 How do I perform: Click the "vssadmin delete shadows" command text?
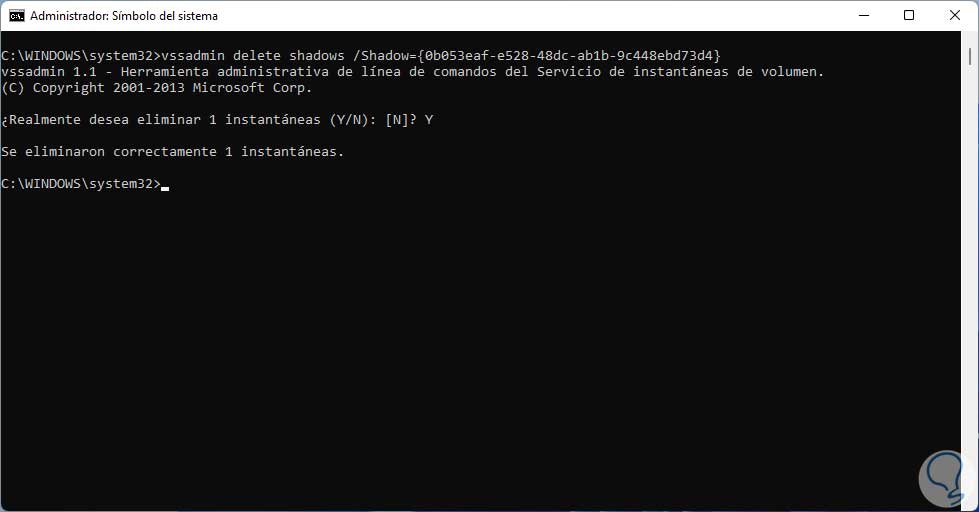pyautogui.click(x=250, y=55)
